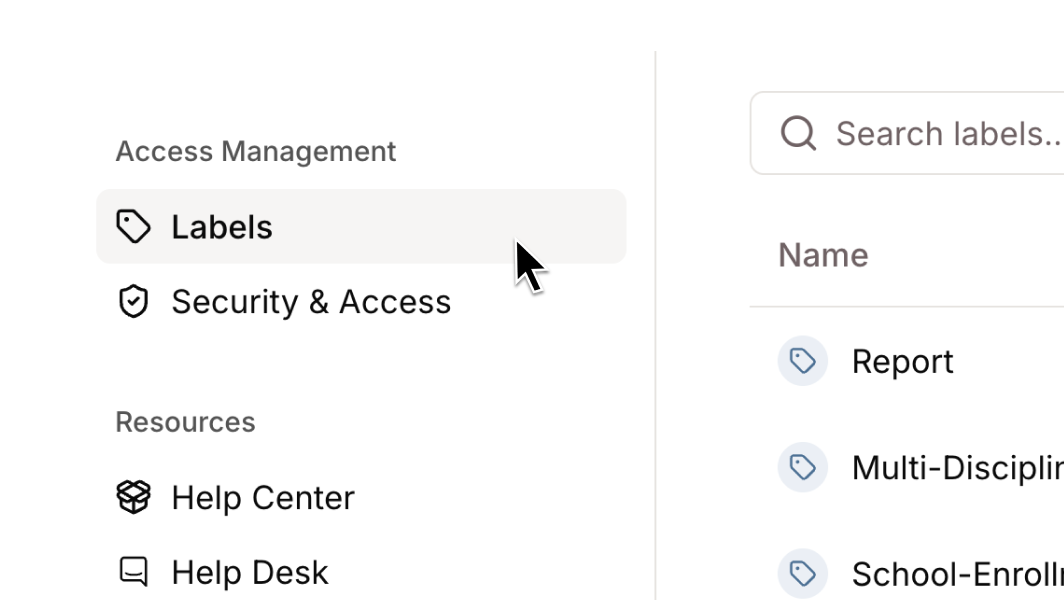The image size is (1064, 600).
Task: Open Security & Access settings
Action: tap(361, 301)
